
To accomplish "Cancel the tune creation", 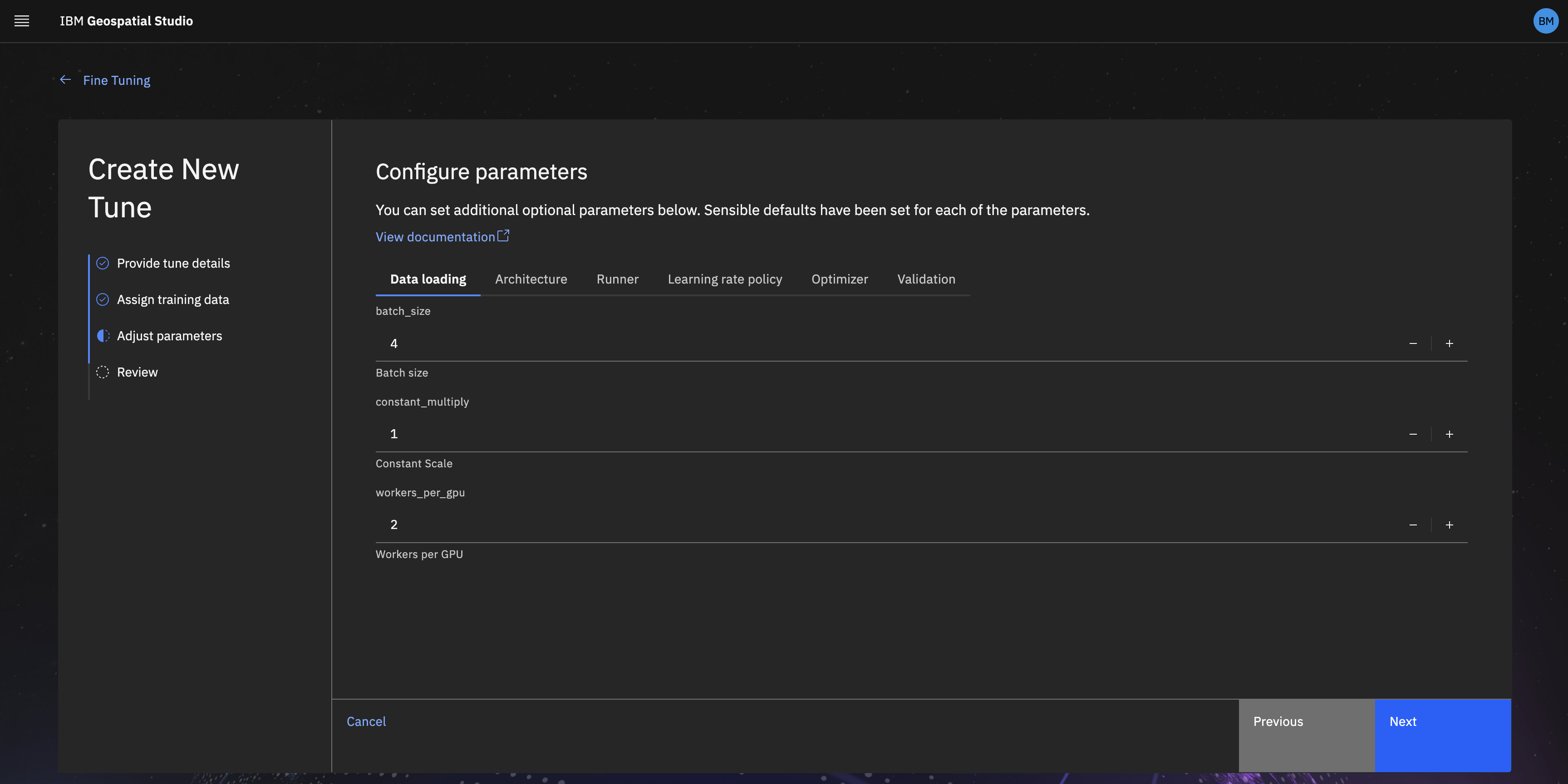I will tap(366, 721).
